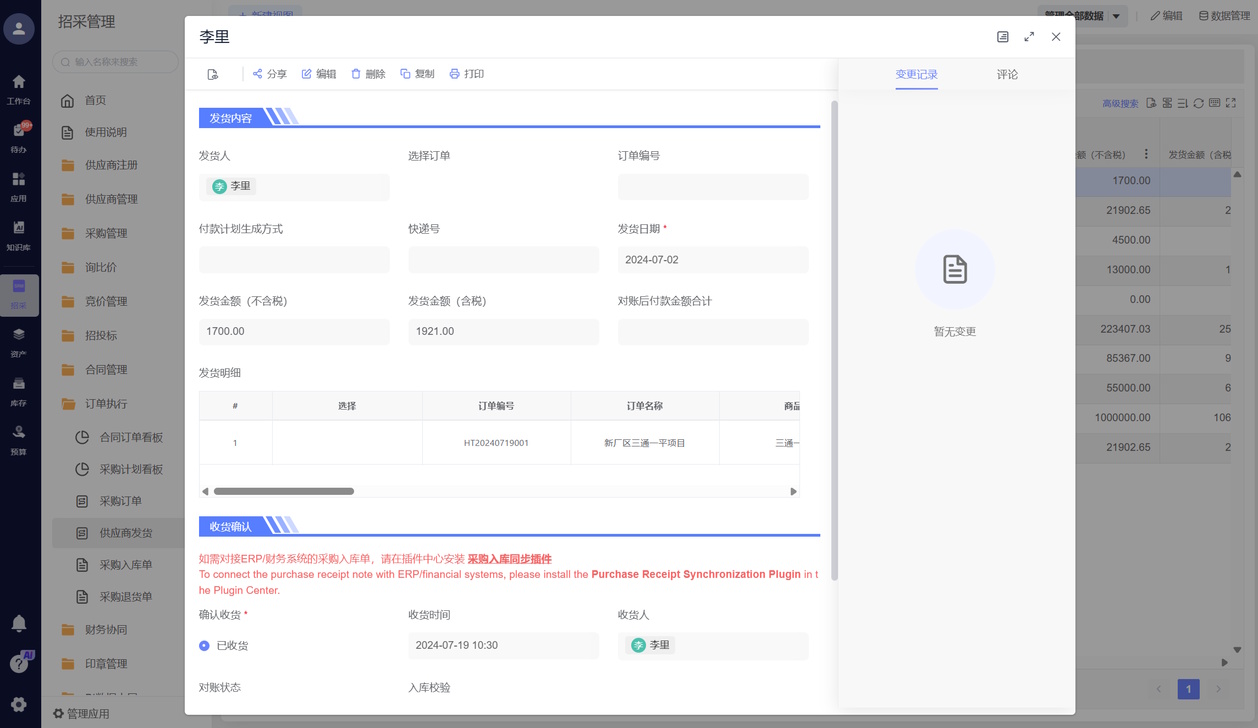Switch to the 评论 tab
The image size is (1258, 728).
pos(1007,75)
